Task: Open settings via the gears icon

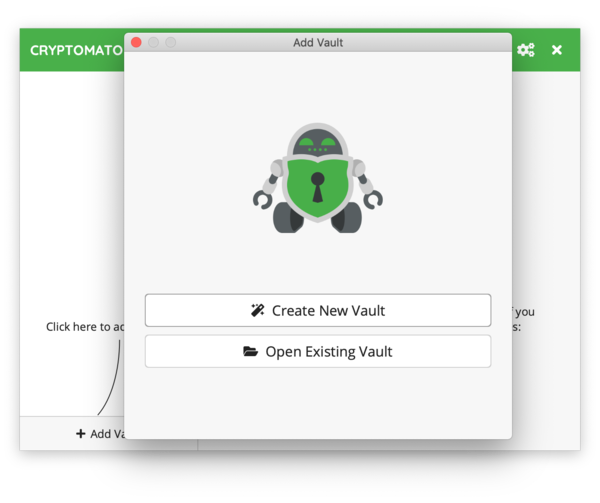Action: tap(526, 50)
